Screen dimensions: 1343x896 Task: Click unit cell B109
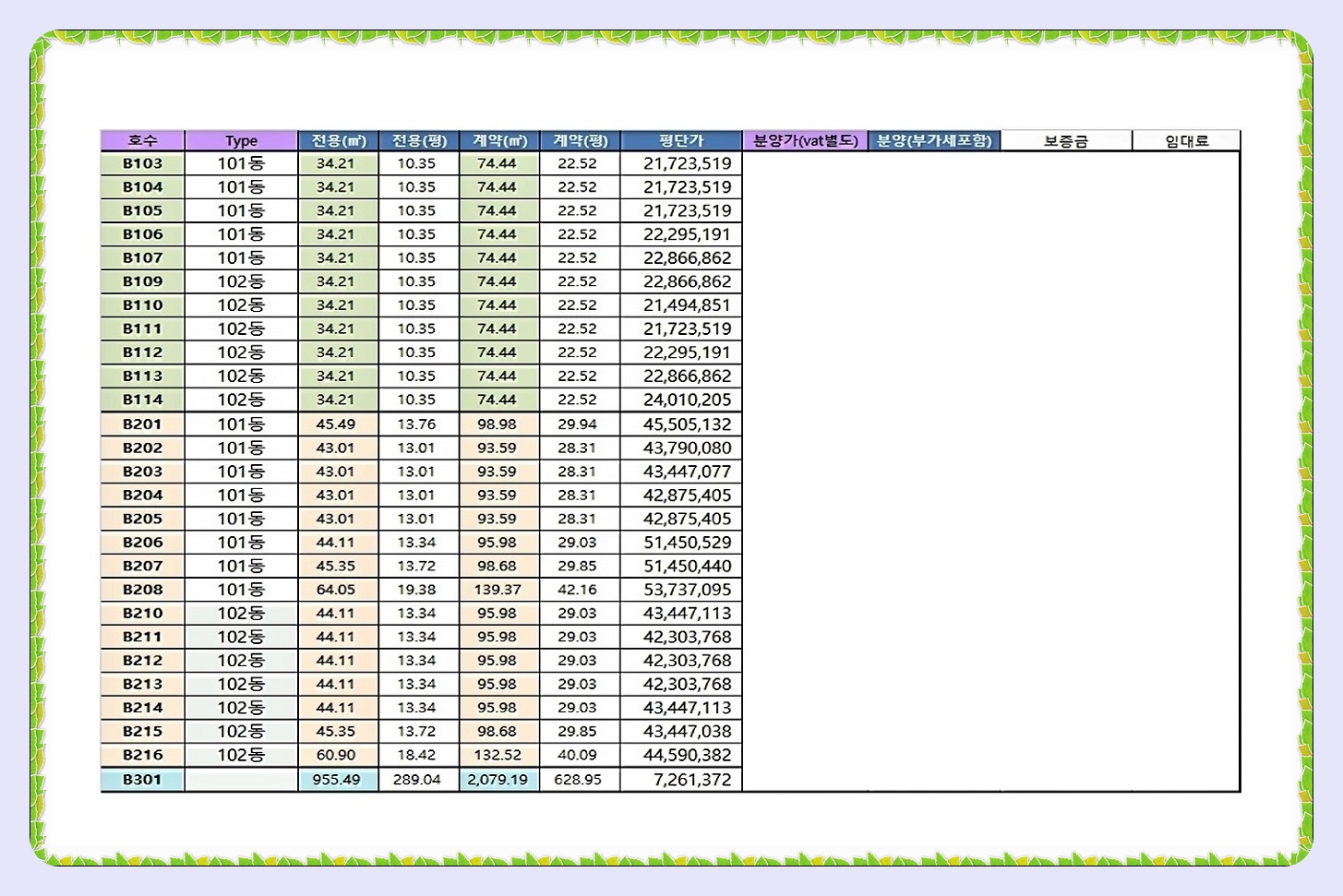(x=142, y=281)
